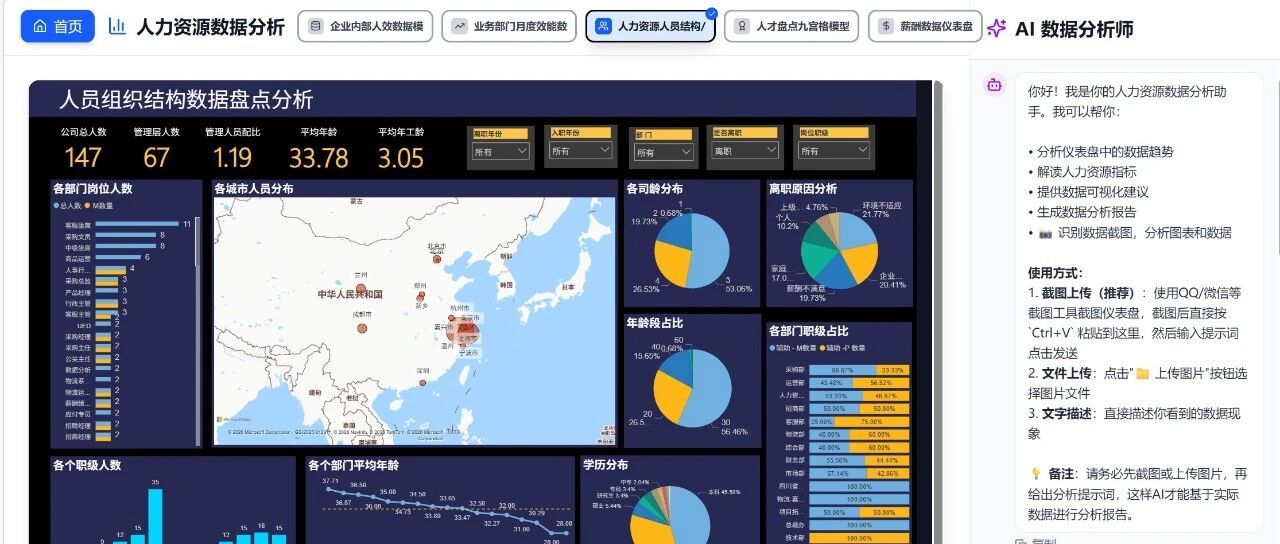
Task: Click the medal icon in 人才盘点 tab
Action: tap(742, 27)
